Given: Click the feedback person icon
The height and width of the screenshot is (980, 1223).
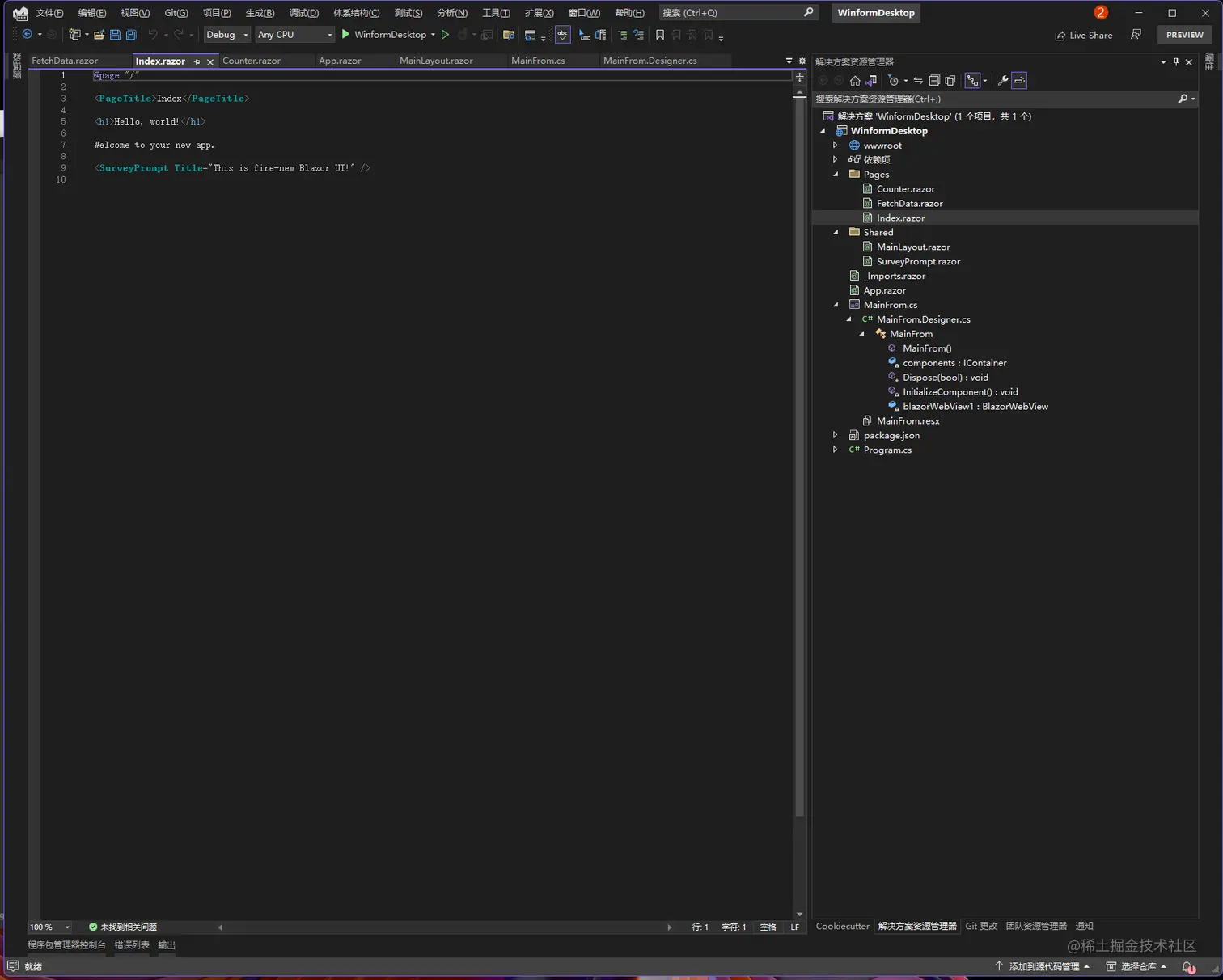Looking at the screenshot, I should coord(1136,35).
